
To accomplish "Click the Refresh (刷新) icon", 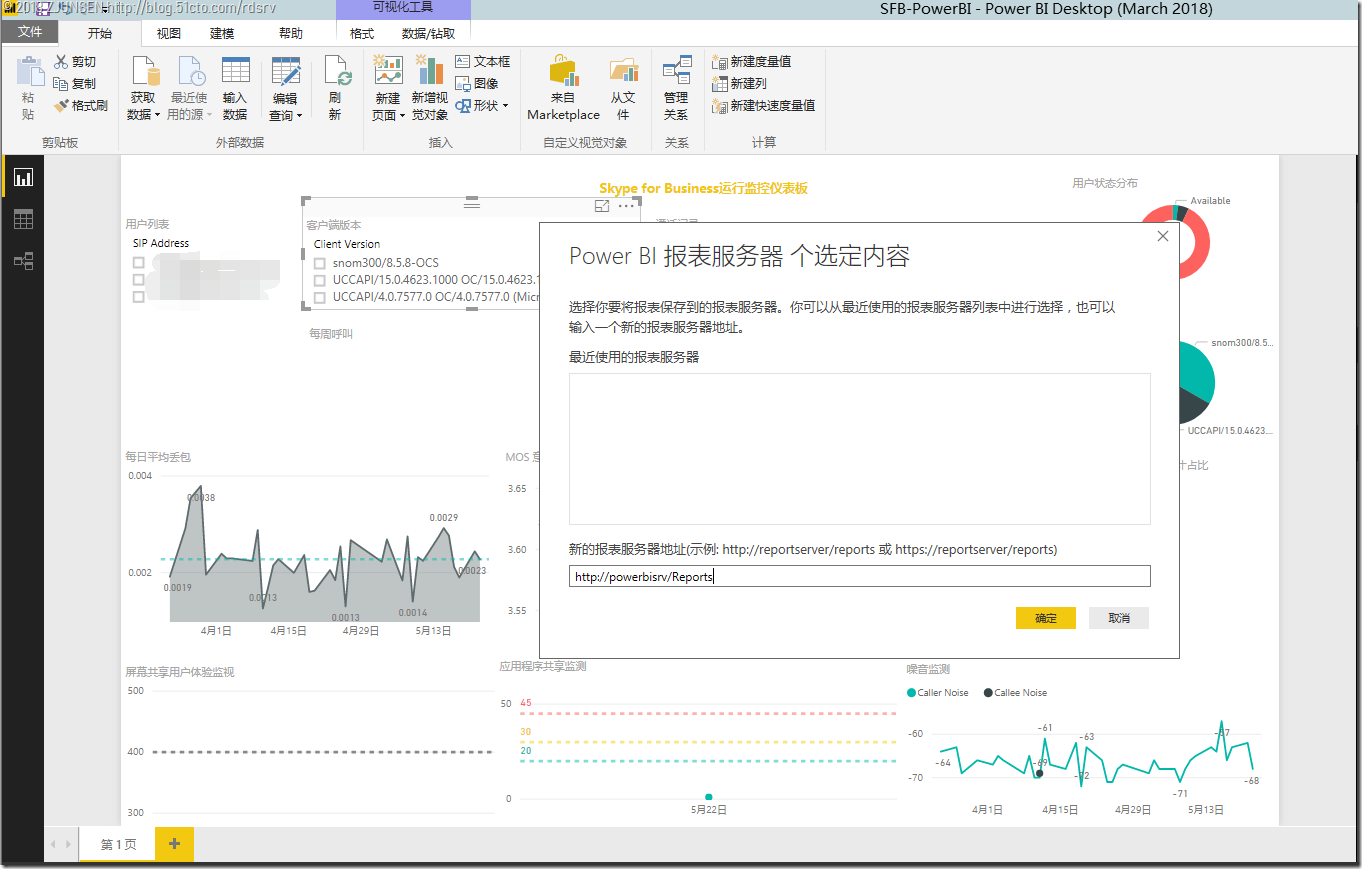I will (x=338, y=72).
